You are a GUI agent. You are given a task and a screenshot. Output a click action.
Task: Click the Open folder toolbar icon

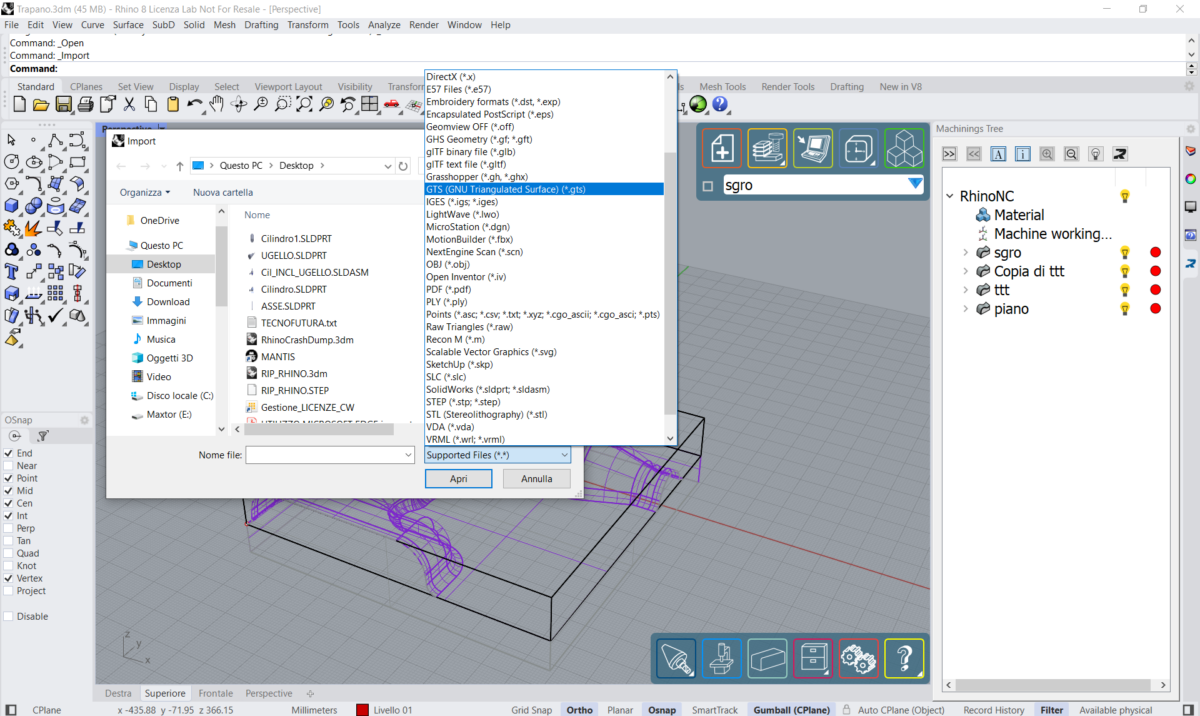click(x=41, y=104)
